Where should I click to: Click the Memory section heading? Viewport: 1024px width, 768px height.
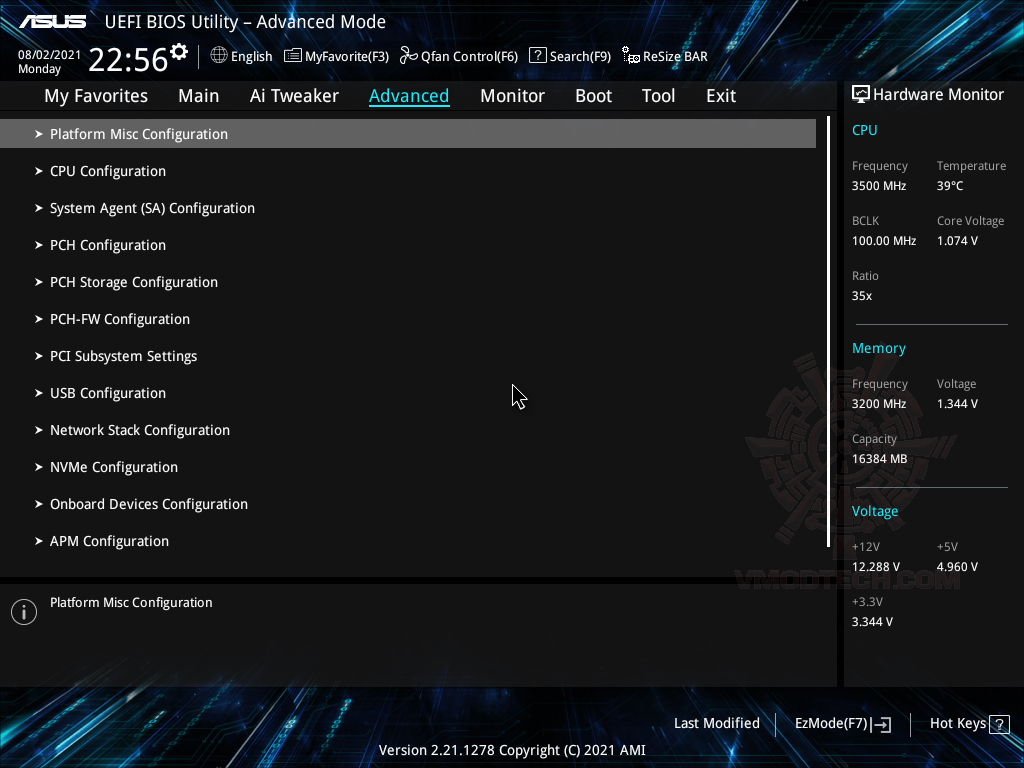pyautogui.click(x=878, y=349)
